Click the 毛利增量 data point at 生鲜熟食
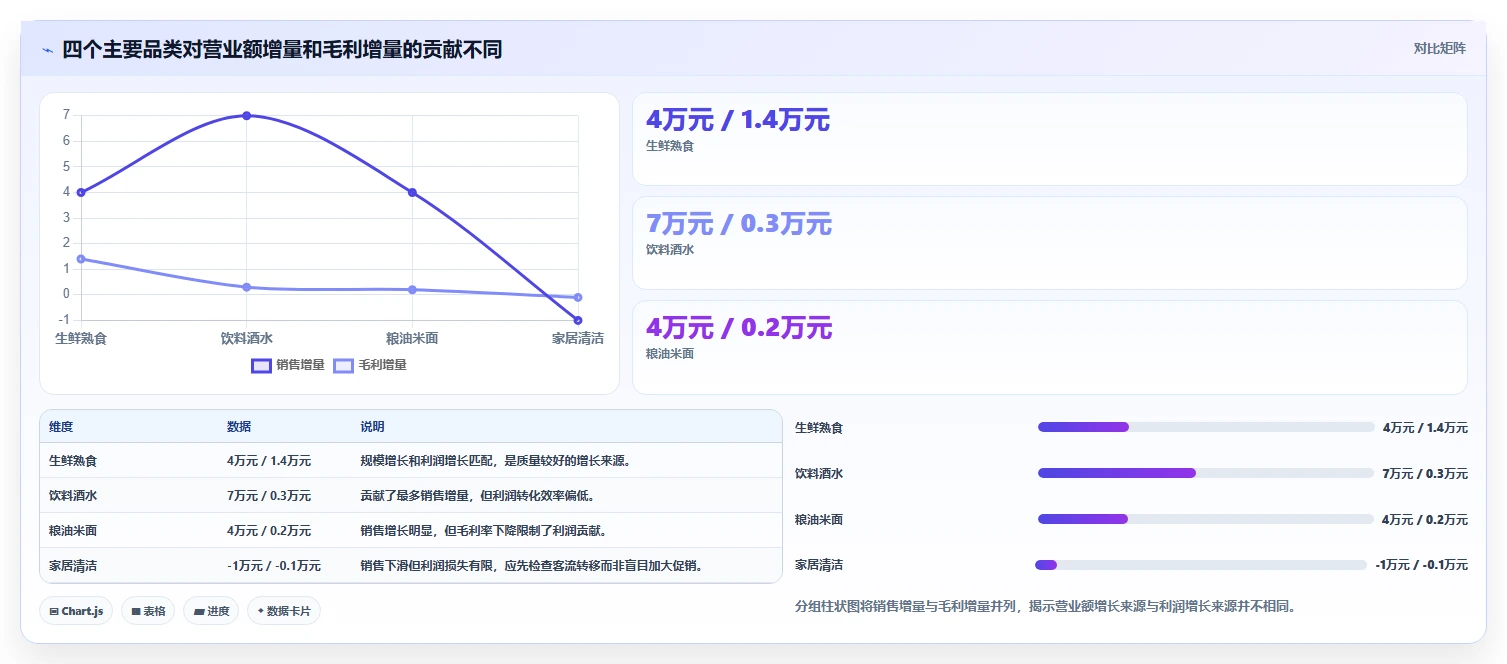The height and width of the screenshot is (664, 1507). [x=81, y=259]
